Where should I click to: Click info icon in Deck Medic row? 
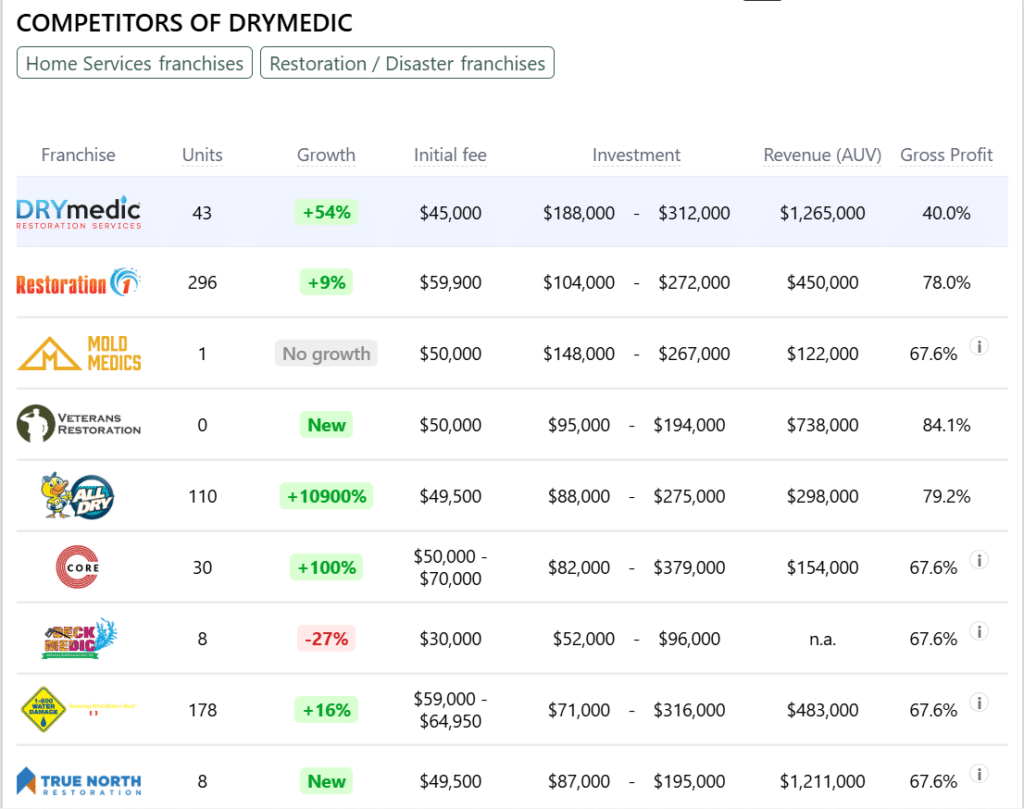click(978, 631)
